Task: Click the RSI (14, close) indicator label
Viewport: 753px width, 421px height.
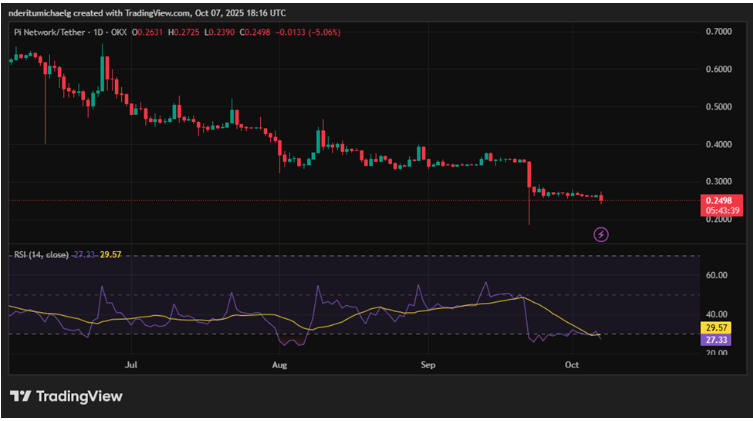Action: pos(41,255)
